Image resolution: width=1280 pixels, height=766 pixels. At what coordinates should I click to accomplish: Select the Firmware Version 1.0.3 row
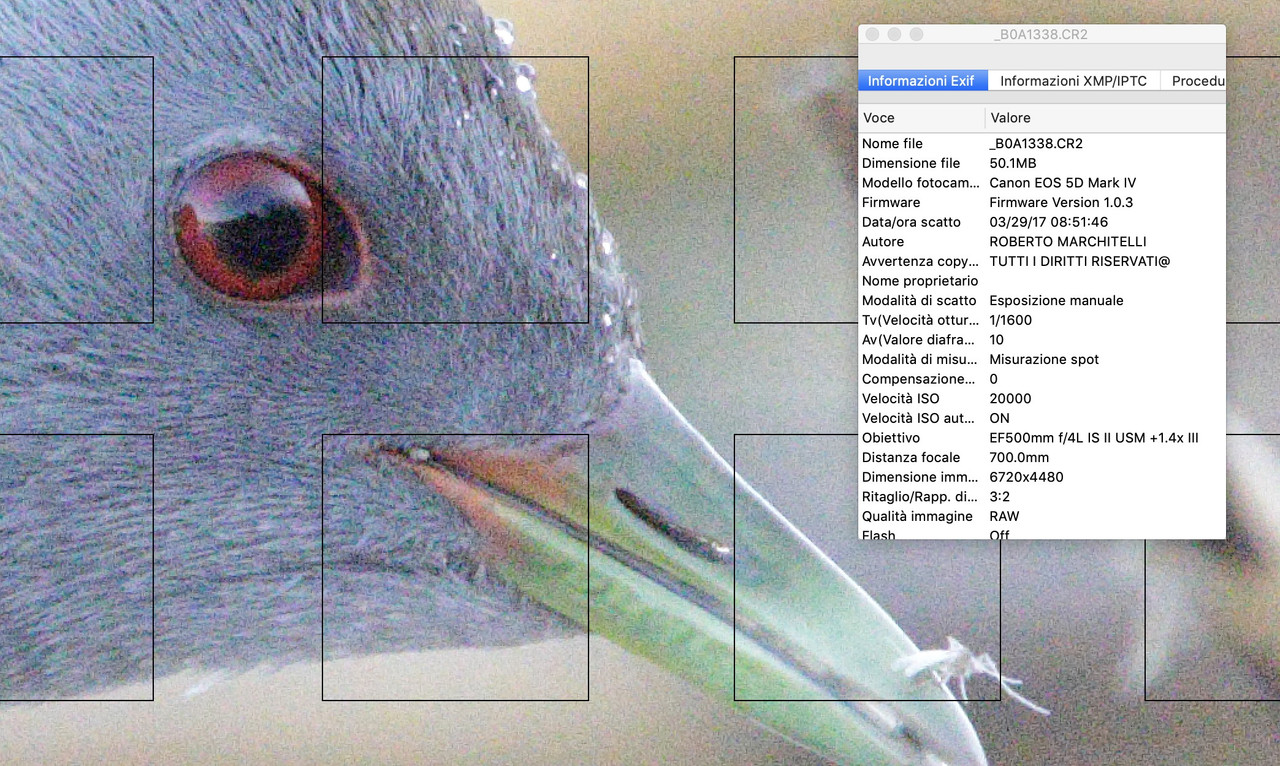click(1042, 202)
